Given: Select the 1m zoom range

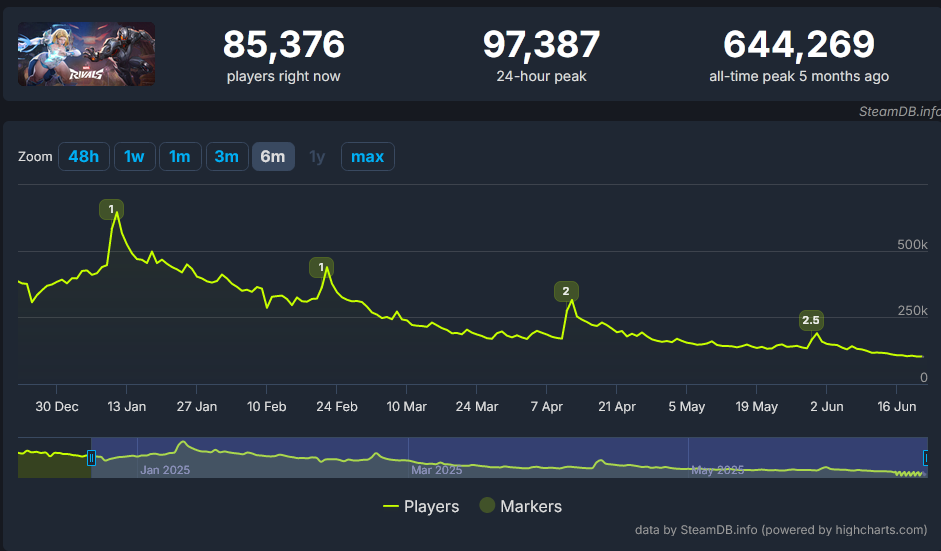Looking at the screenshot, I should click(x=180, y=157).
